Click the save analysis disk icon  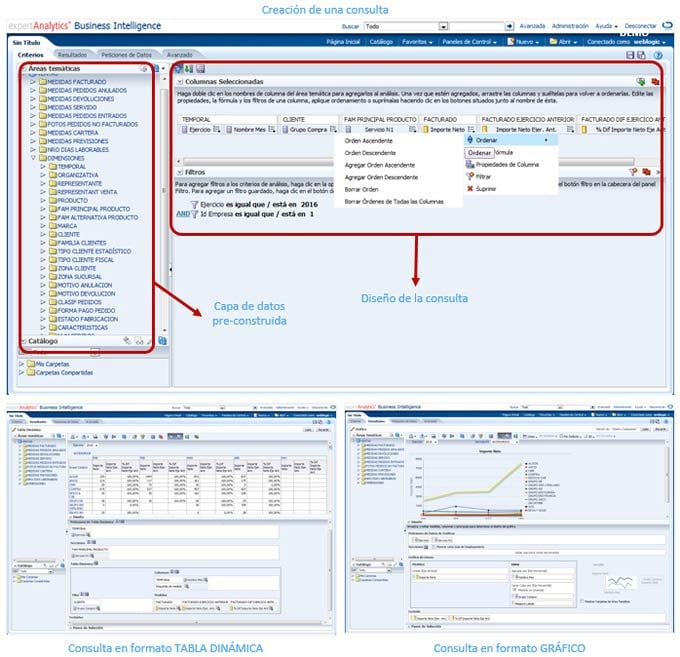(x=631, y=55)
